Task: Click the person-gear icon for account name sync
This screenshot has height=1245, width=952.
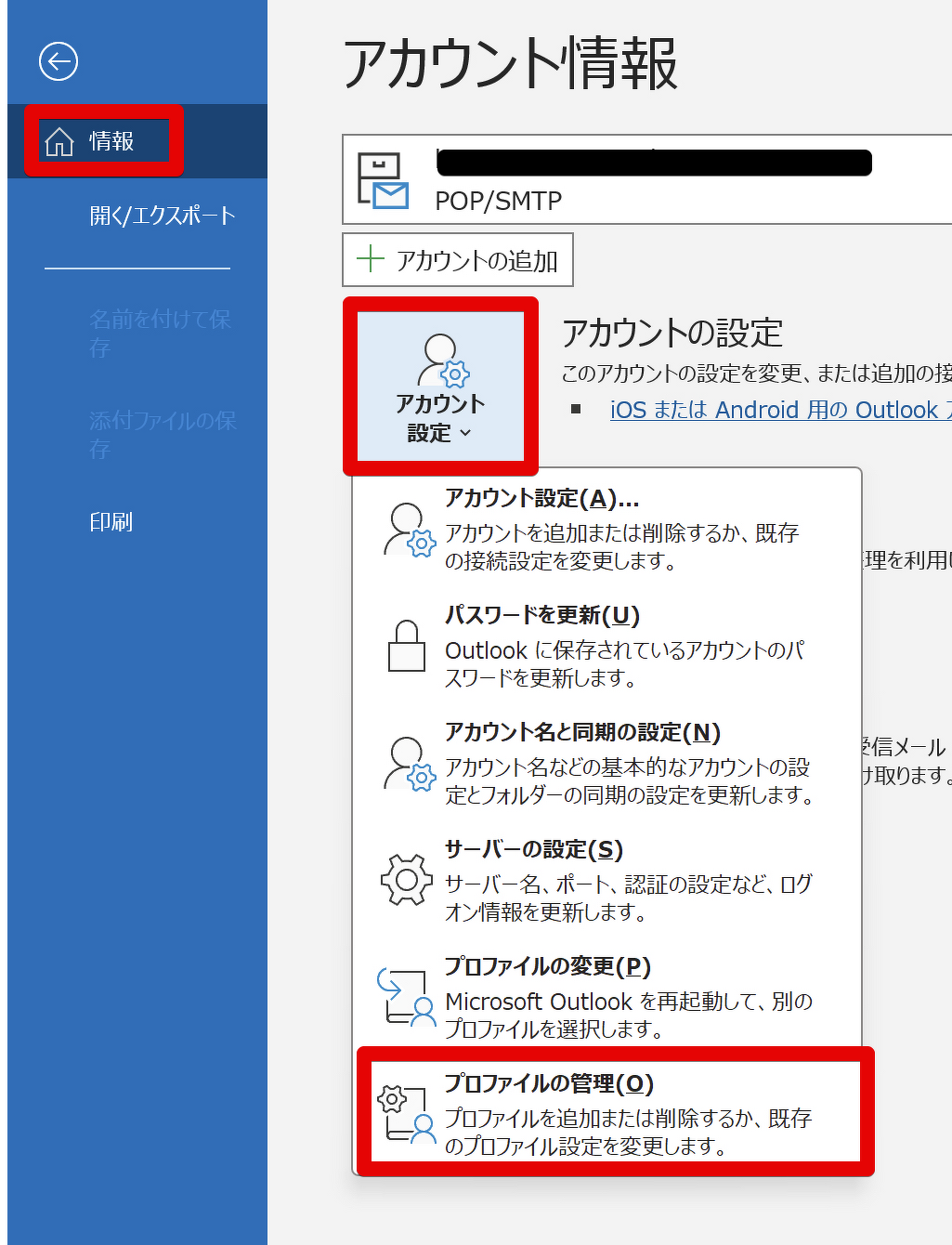Action: tap(409, 763)
